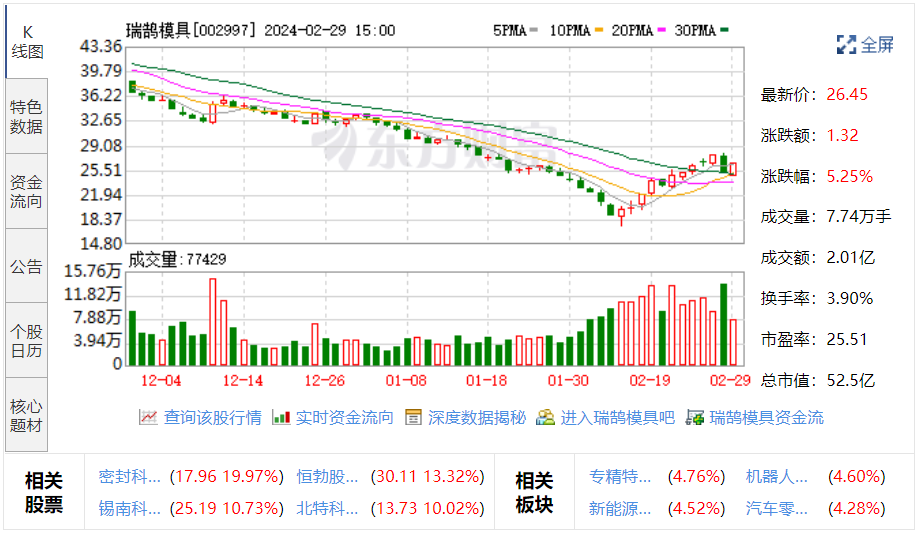Click the 30PMA green legend swatch
Image resolution: width=919 pixels, height=534 pixels.
click(x=724, y=30)
